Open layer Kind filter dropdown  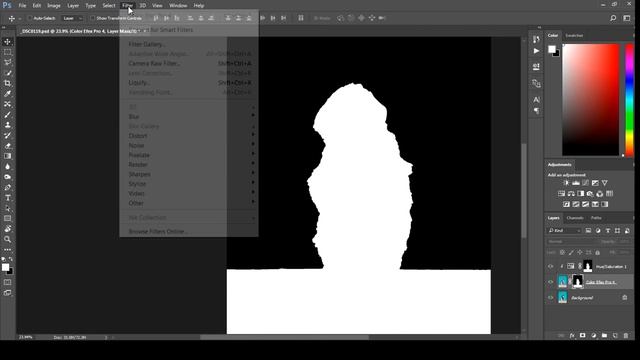[564, 231]
